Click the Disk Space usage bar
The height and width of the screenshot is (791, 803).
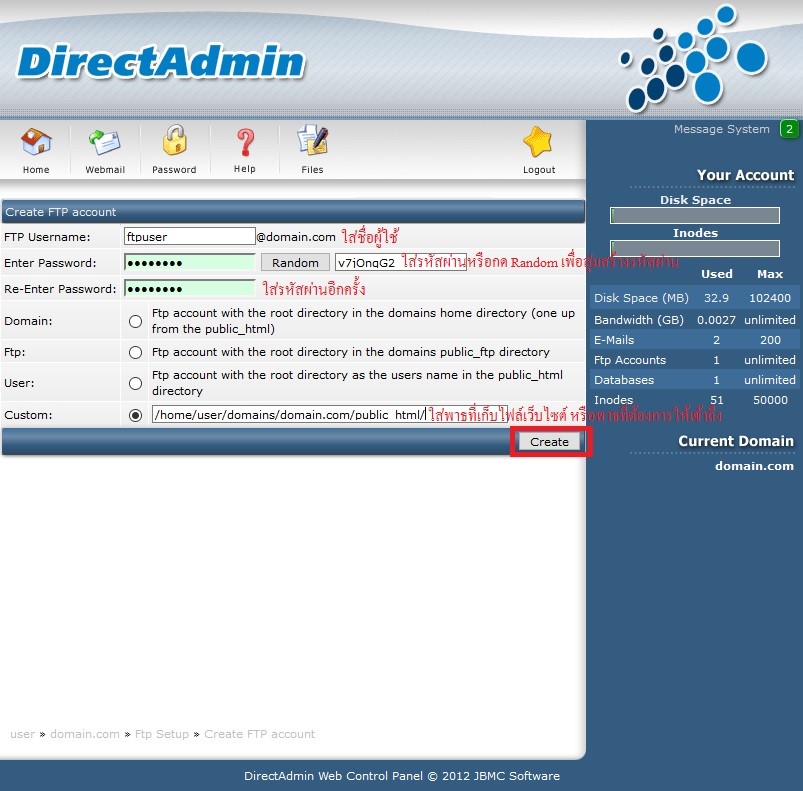pyautogui.click(x=695, y=216)
